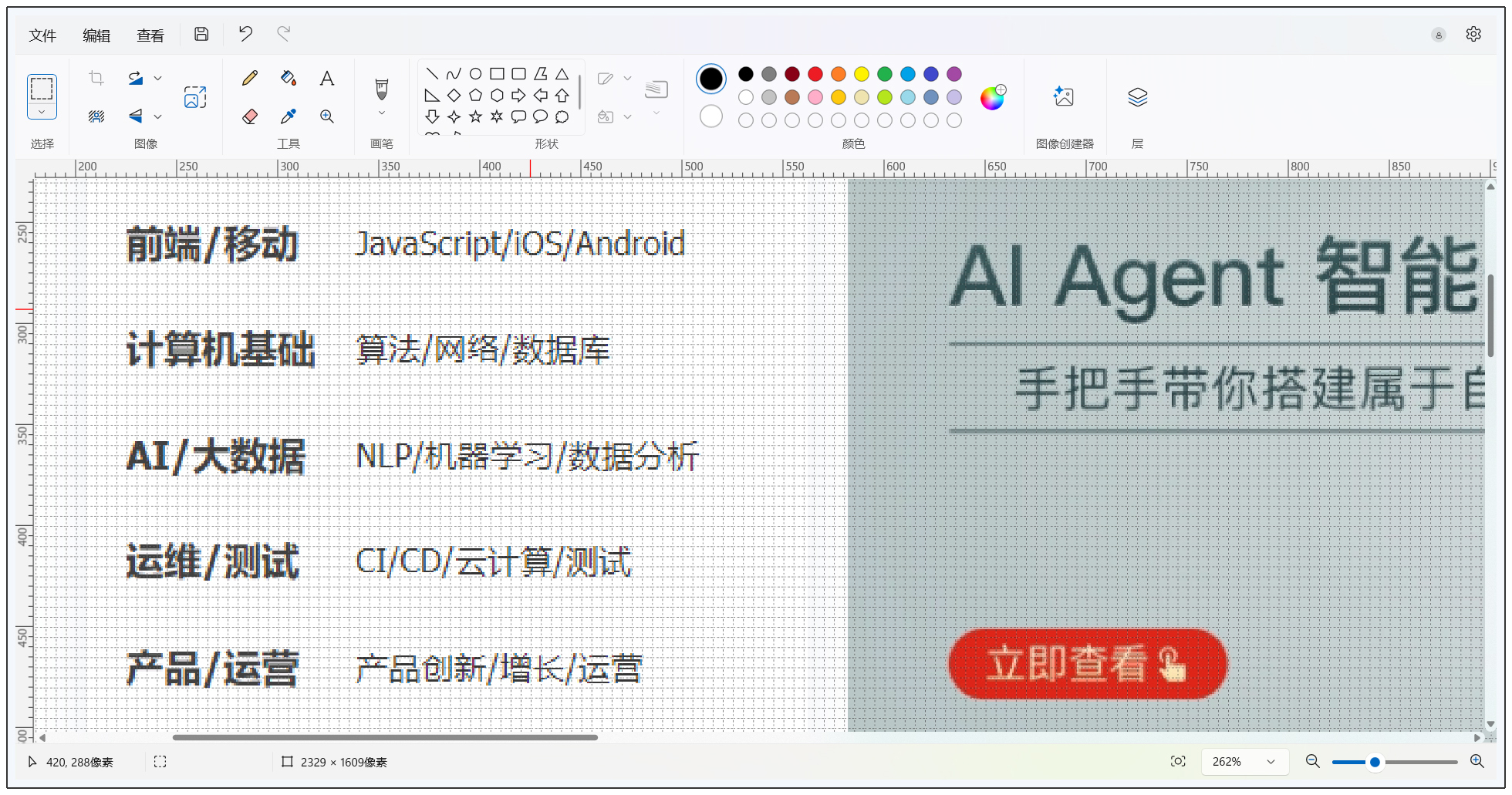Image resolution: width=1512 pixels, height=795 pixels.
Task: Click the zoom slider handle
Action: [1375, 762]
